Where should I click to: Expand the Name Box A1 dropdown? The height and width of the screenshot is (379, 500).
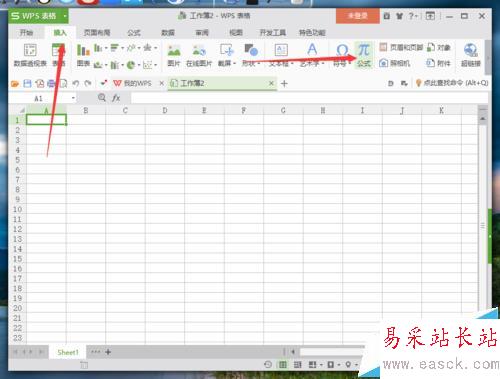pyautogui.click(x=73, y=98)
